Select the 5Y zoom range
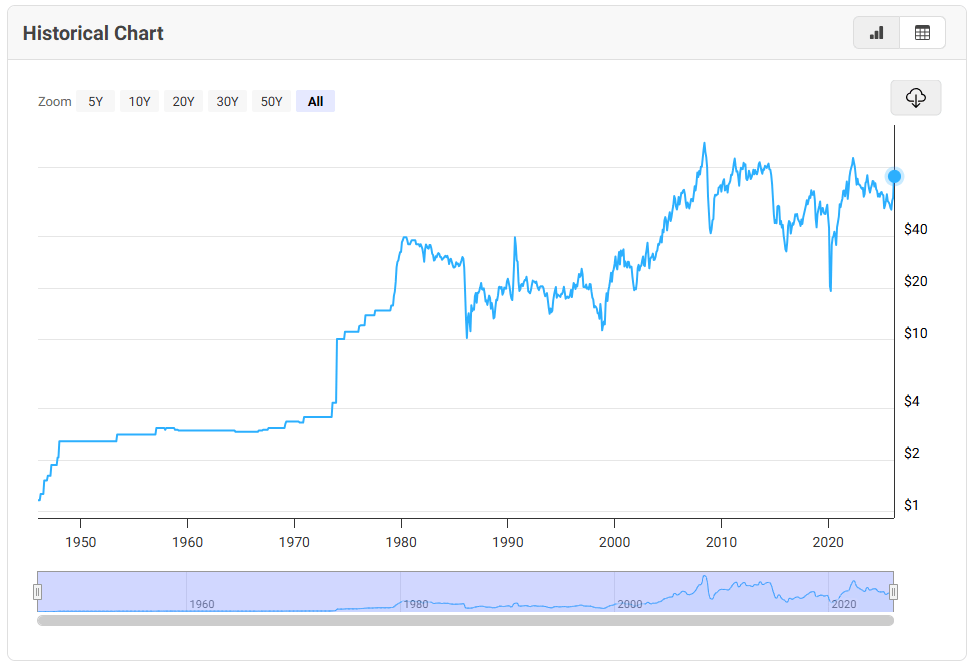Image resolution: width=972 pixels, height=663 pixels. pyautogui.click(x=95, y=101)
